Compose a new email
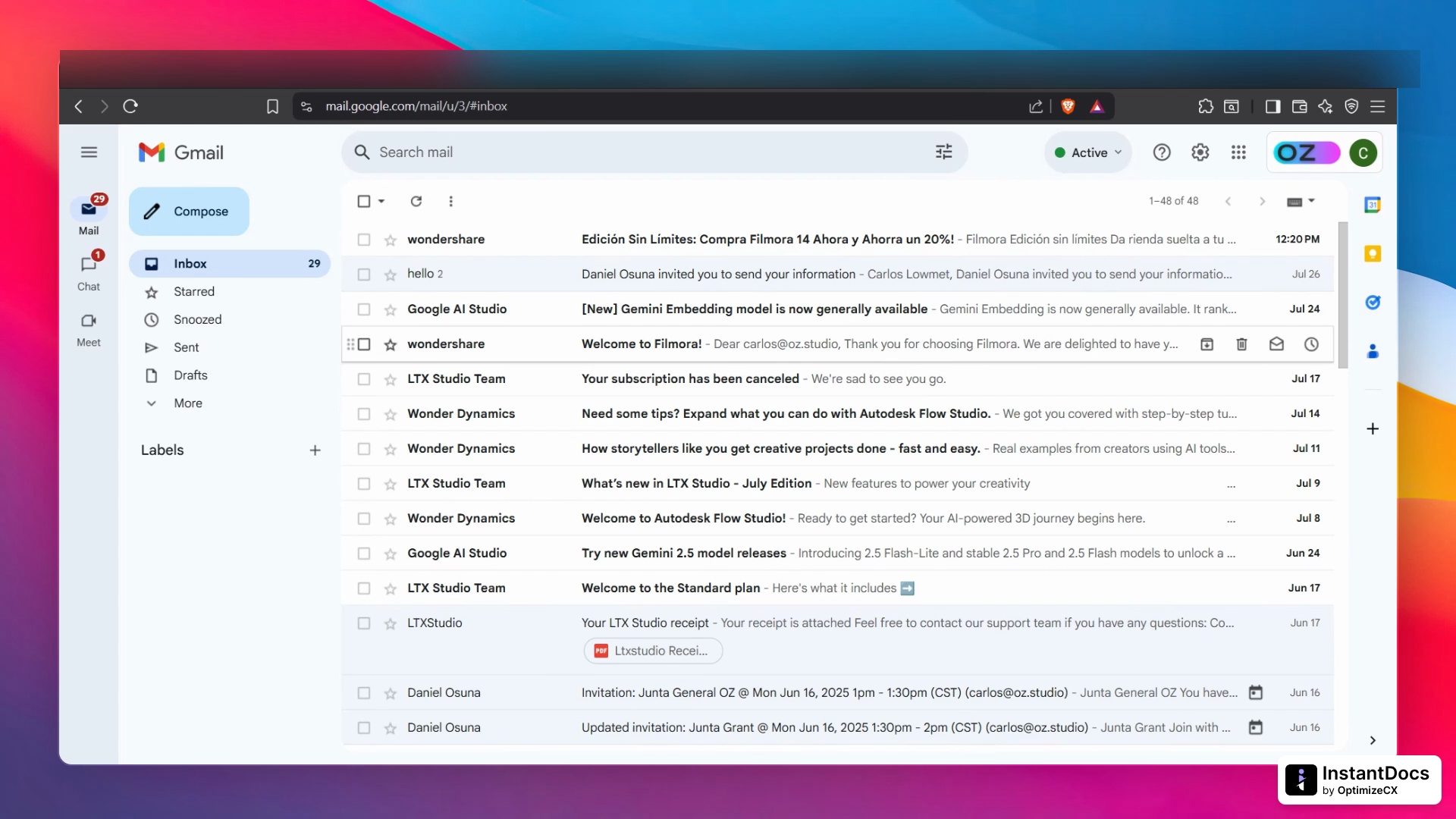This screenshot has height=819, width=1456. coord(189,212)
